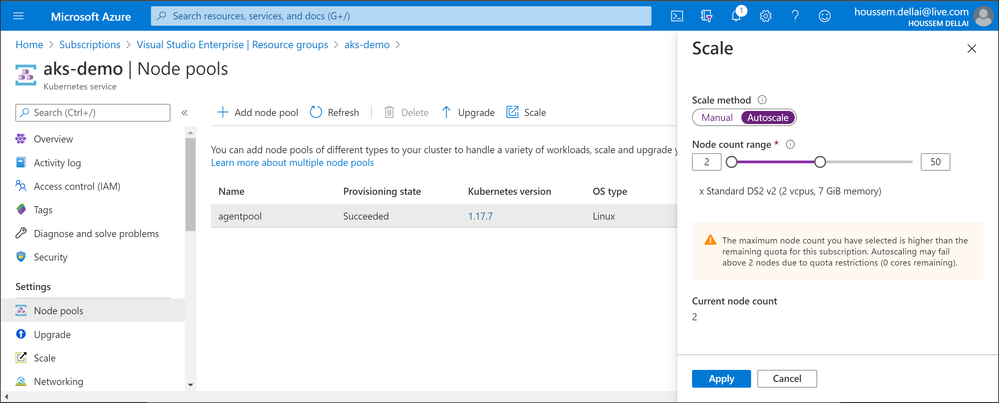The width and height of the screenshot is (999, 403).
Task: Click the Succeeded provisioning state cell
Action: pyautogui.click(x=366, y=216)
